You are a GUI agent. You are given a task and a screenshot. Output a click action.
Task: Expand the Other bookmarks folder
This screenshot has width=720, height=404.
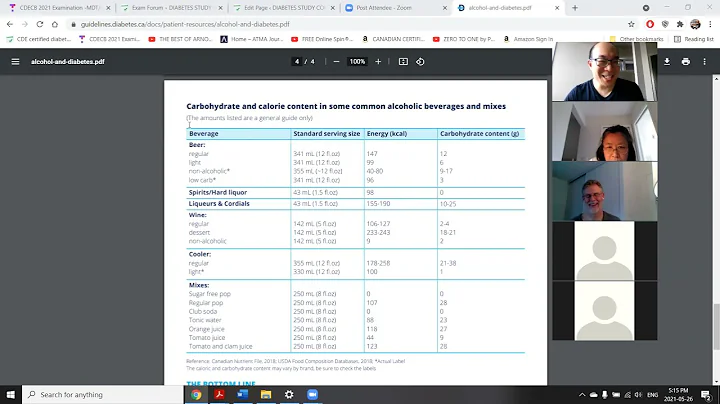pyautogui.click(x=636, y=39)
